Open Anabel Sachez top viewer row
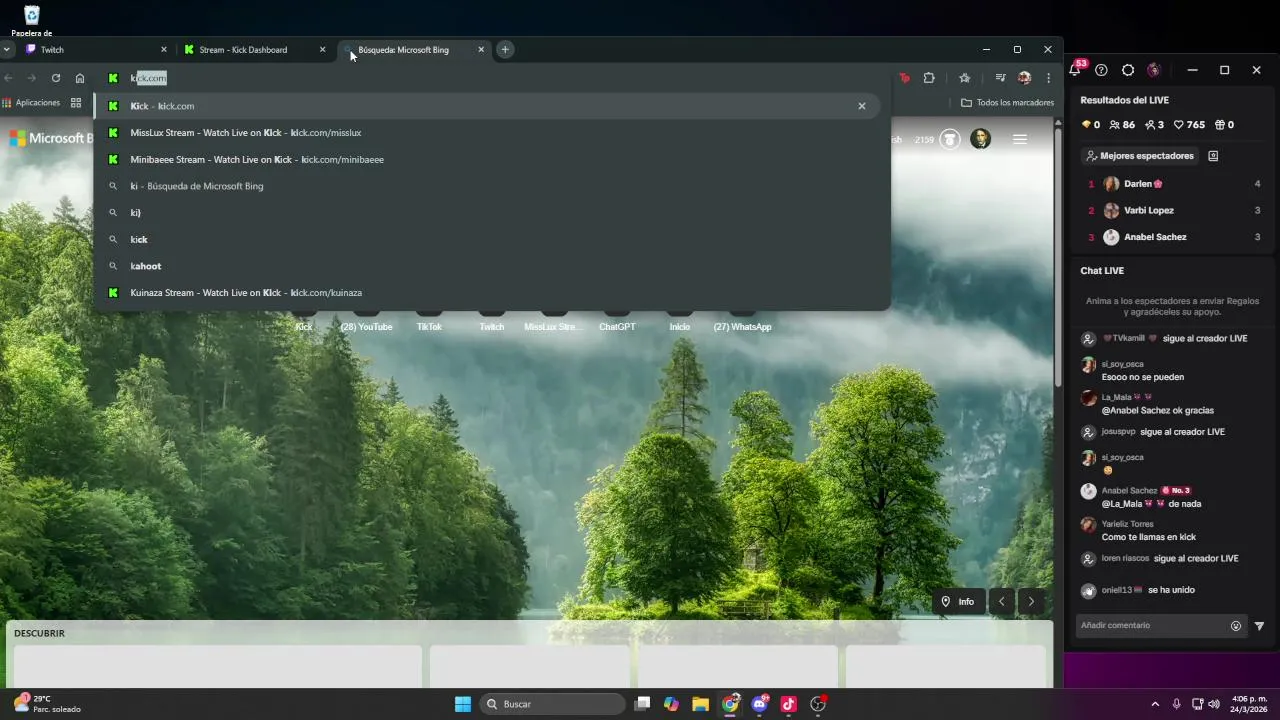Viewport: 1280px width, 720px height. pos(1174,237)
